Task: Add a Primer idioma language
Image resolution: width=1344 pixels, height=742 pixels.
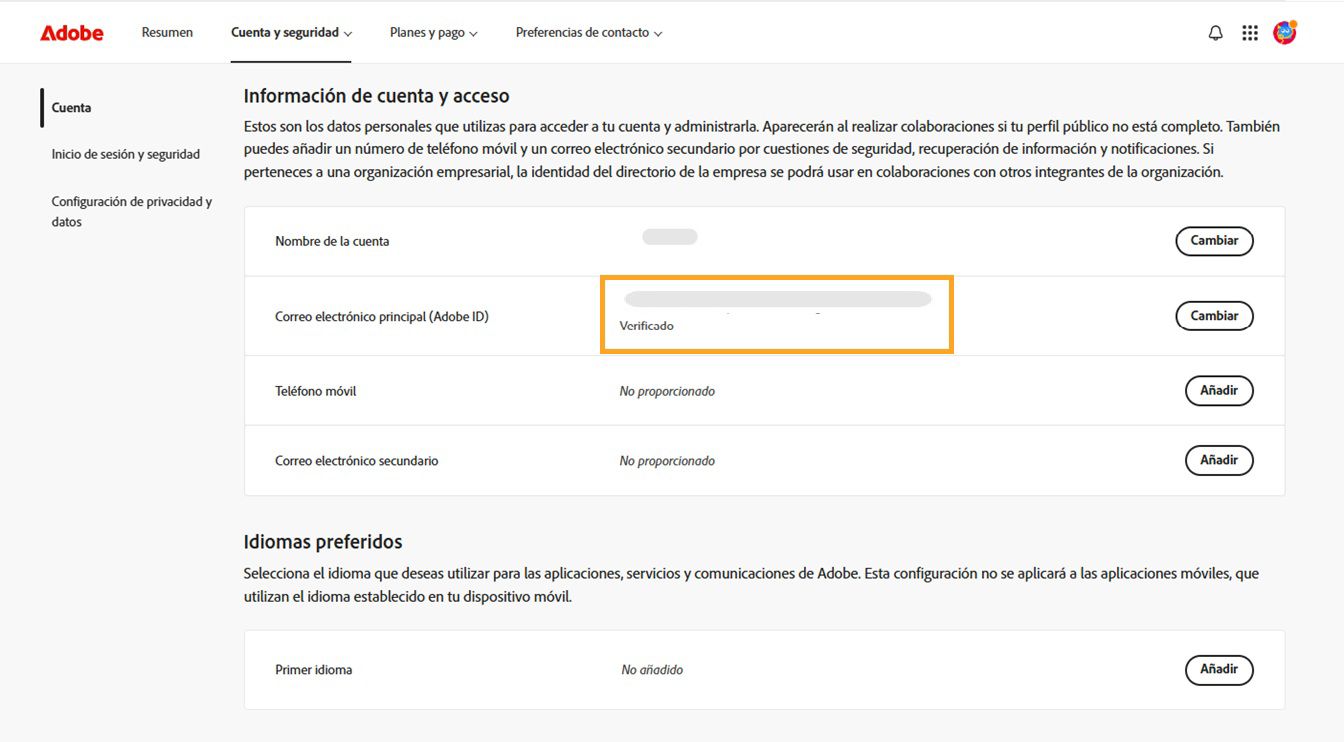Action: (1219, 670)
